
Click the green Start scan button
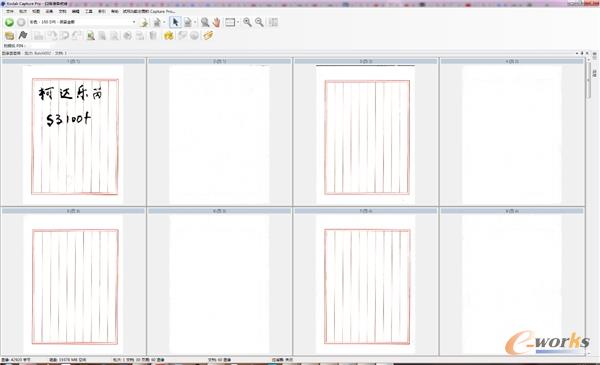pyautogui.click(x=9, y=22)
